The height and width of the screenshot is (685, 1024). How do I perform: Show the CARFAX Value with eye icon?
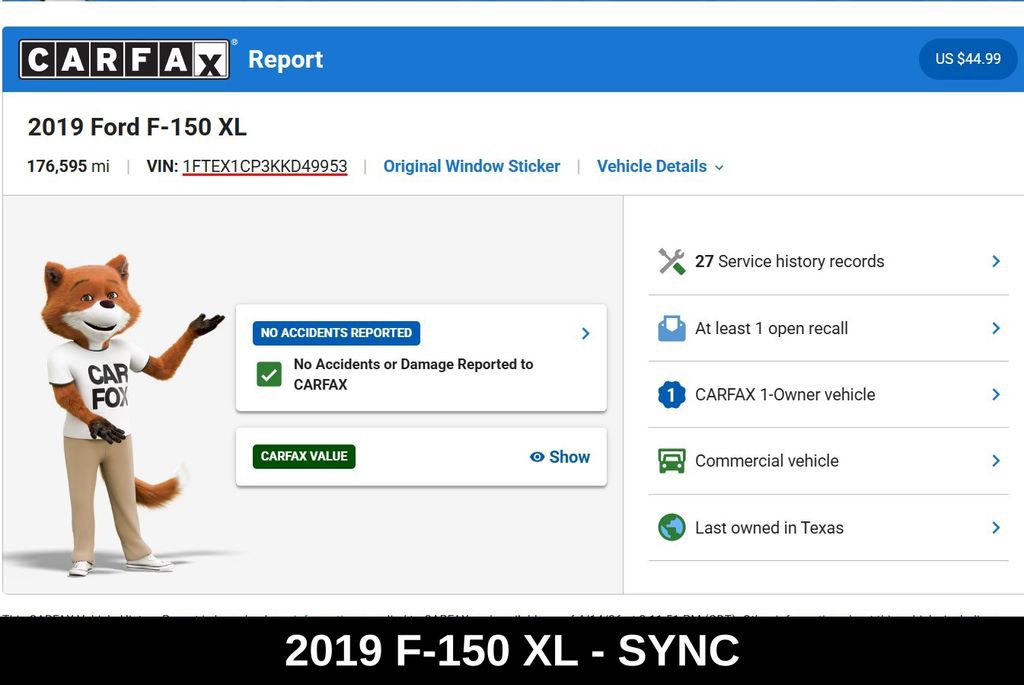tap(560, 457)
